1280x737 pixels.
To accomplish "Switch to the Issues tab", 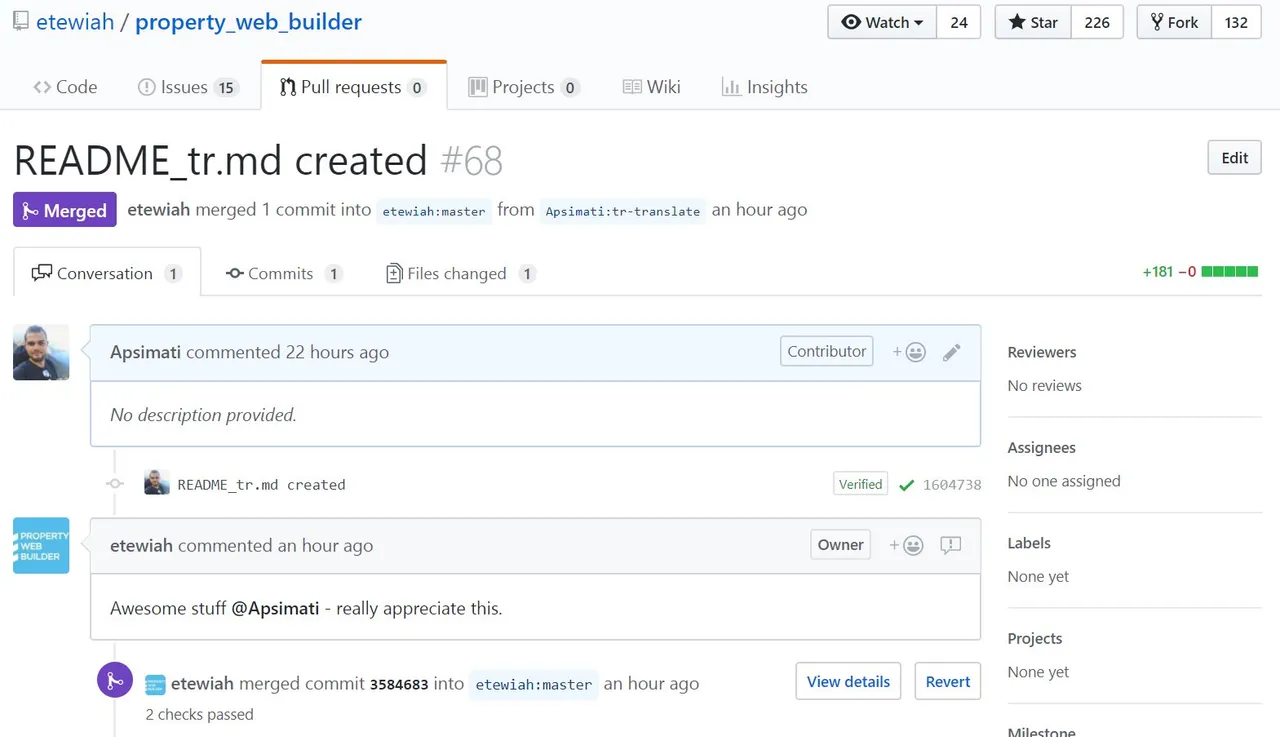I will pos(187,87).
